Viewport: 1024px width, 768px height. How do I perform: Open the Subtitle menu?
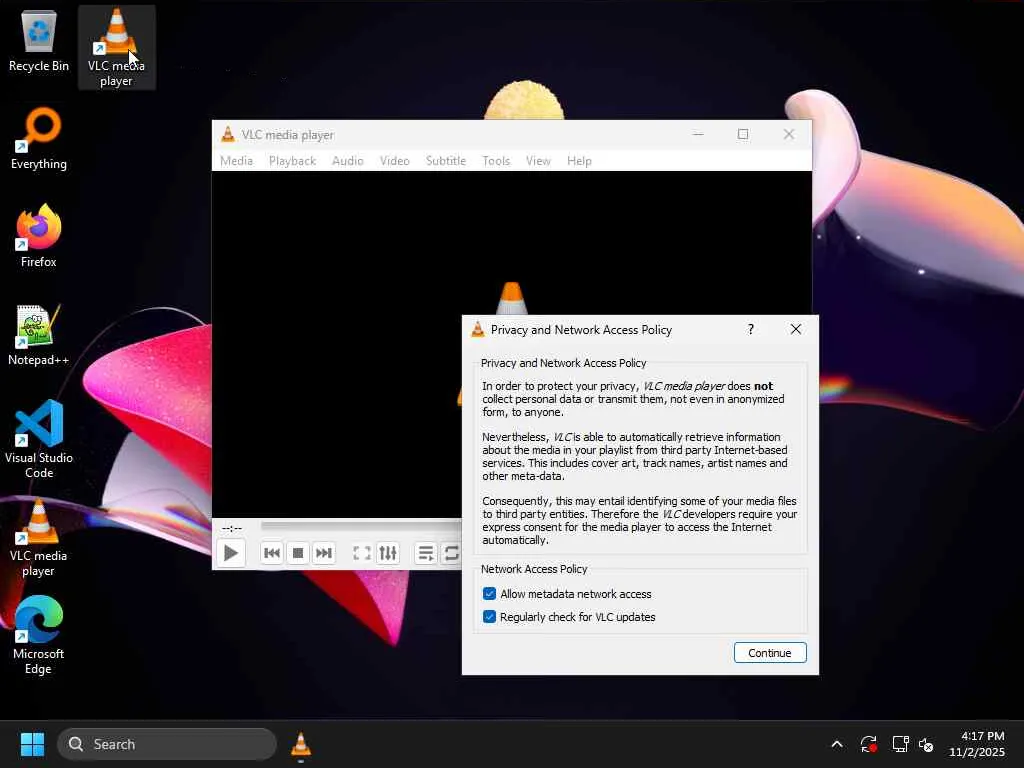(x=446, y=161)
